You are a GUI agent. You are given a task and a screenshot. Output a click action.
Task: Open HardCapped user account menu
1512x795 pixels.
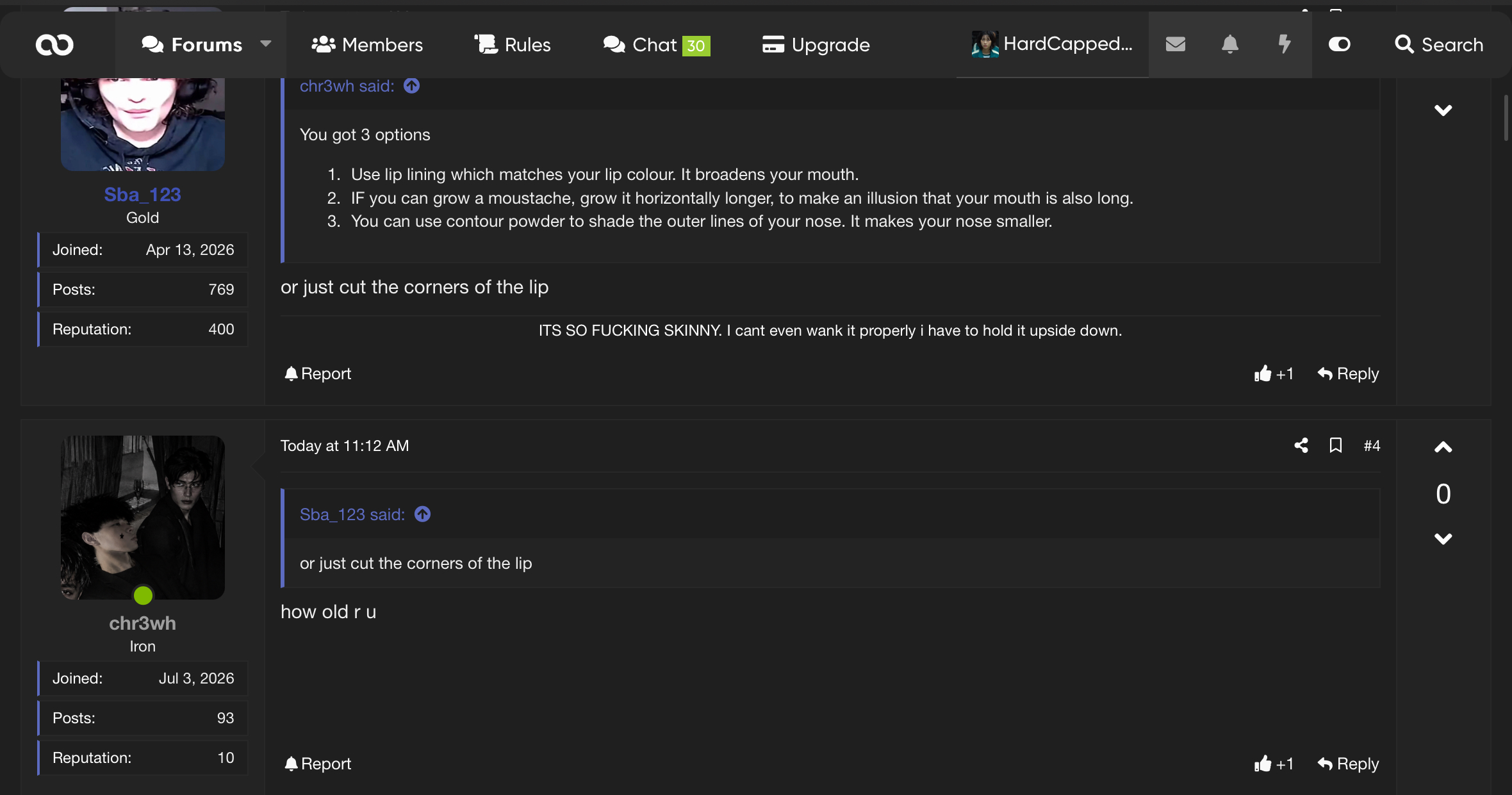click(x=1052, y=44)
